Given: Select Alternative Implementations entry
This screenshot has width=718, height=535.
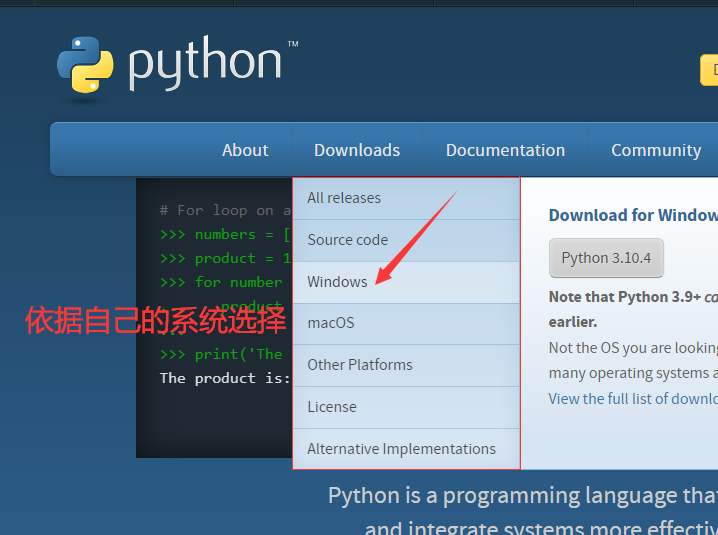Looking at the screenshot, I should click(x=406, y=449).
